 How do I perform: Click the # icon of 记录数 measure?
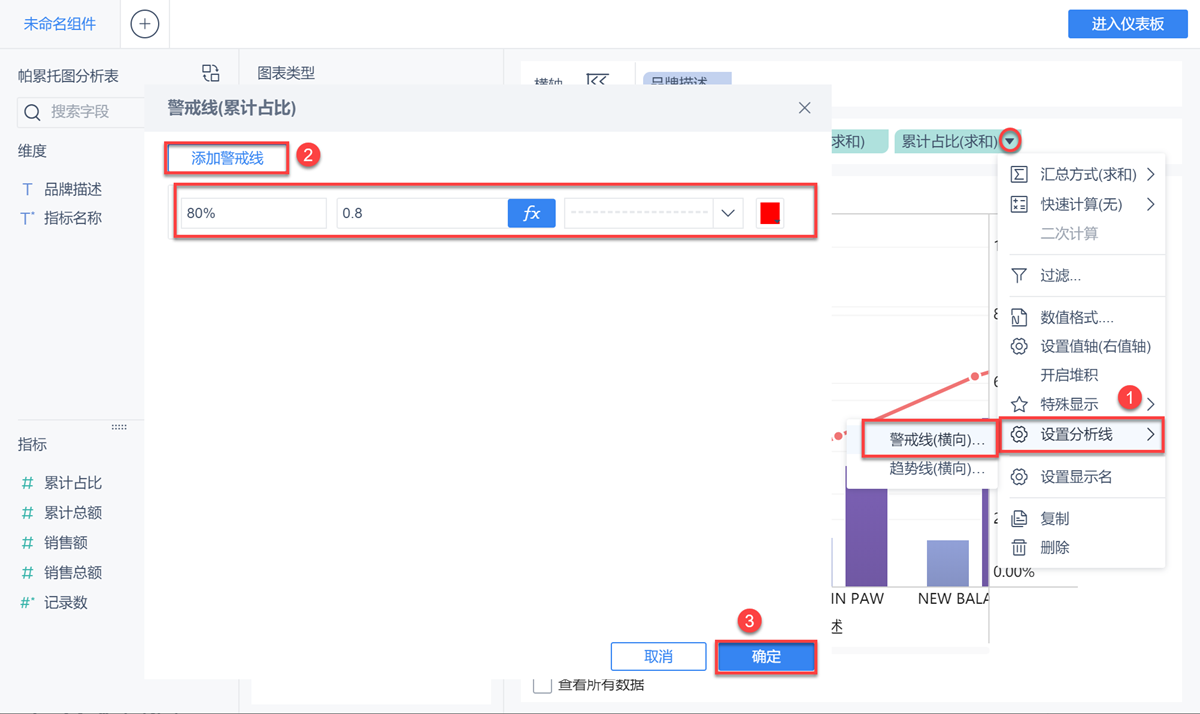pos(27,603)
